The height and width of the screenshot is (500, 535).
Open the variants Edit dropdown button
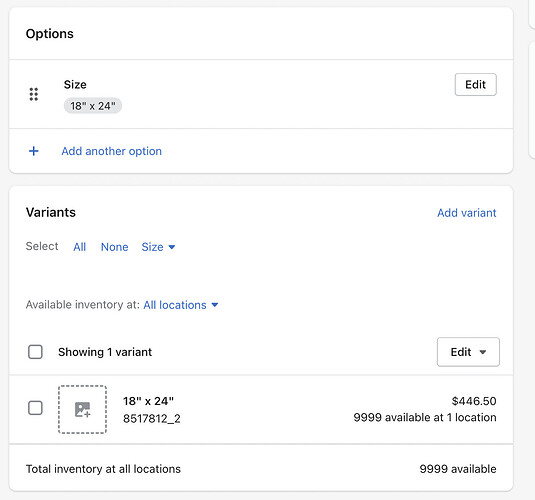[468, 352]
